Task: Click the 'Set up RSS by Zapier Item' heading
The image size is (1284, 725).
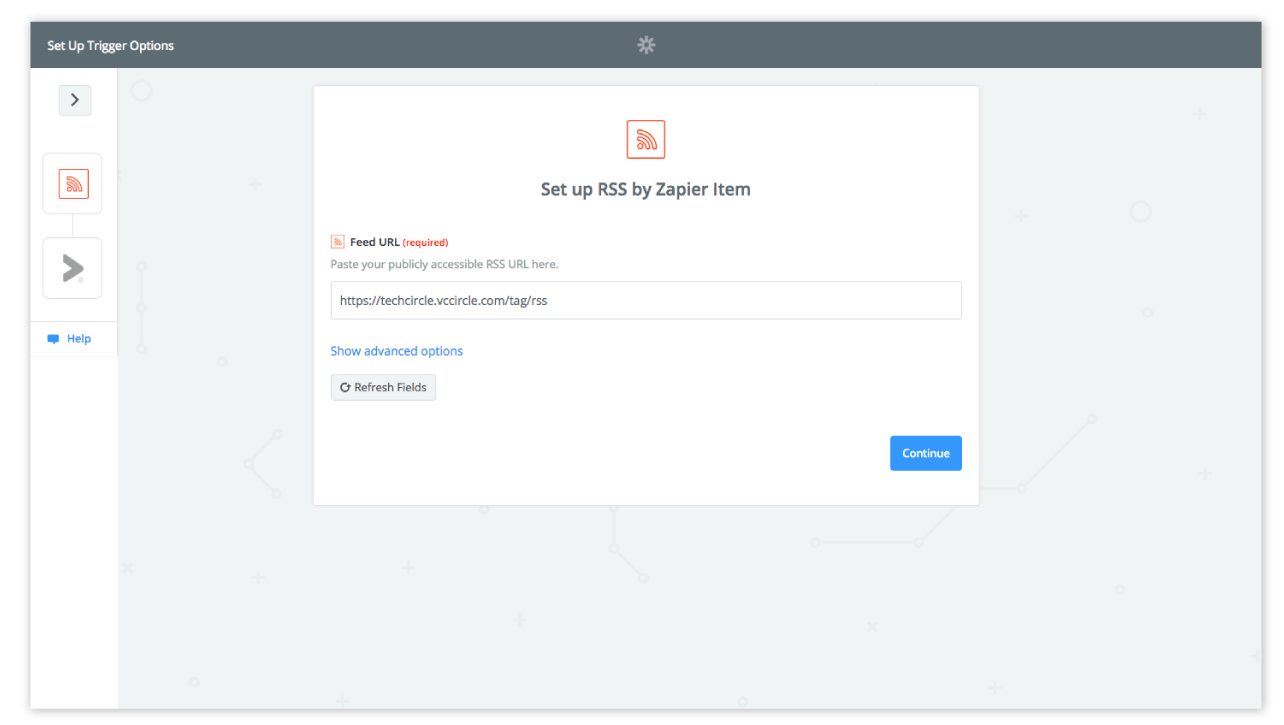Action: point(646,189)
